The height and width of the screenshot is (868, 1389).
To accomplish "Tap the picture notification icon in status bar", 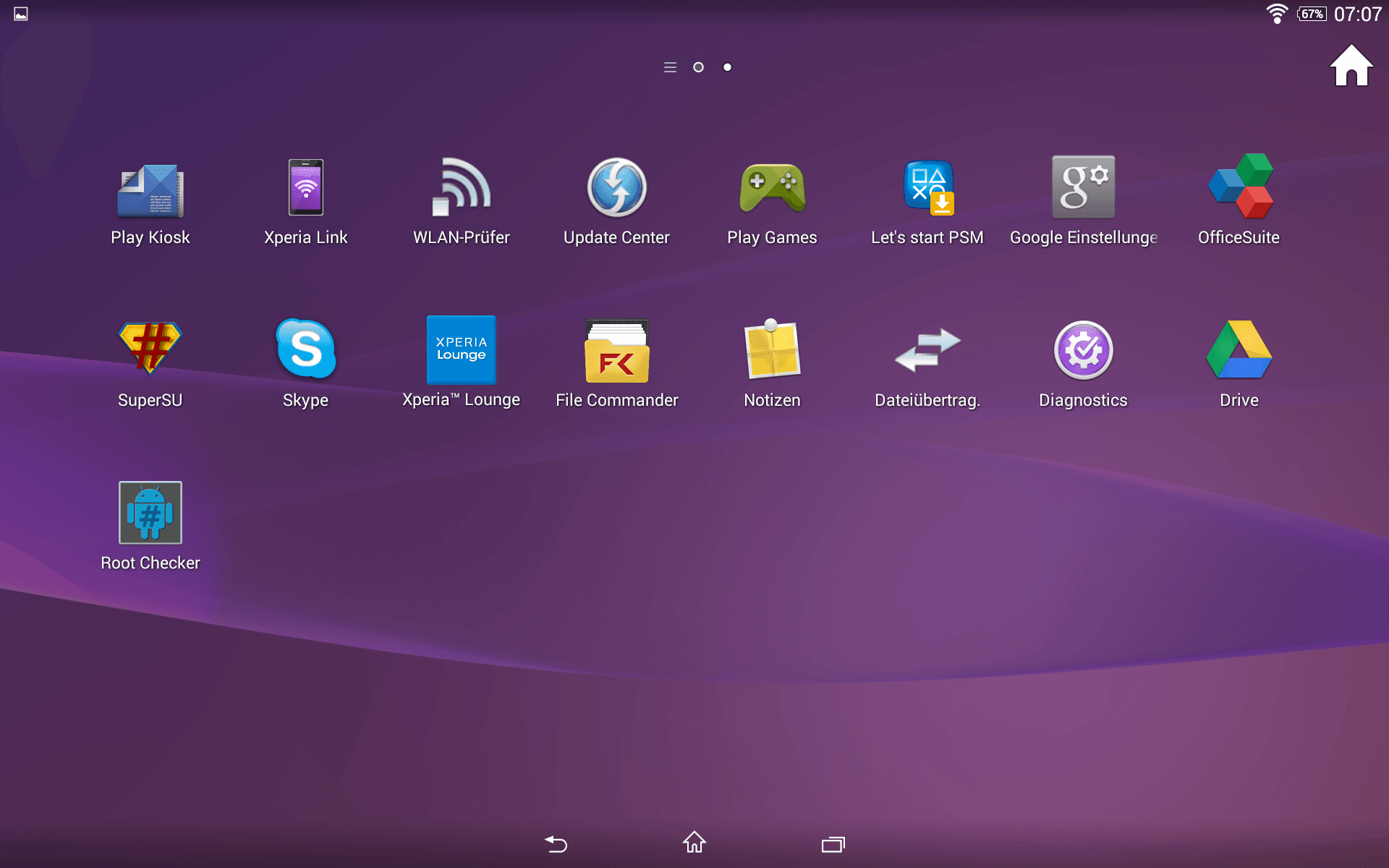I will point(21,14).
